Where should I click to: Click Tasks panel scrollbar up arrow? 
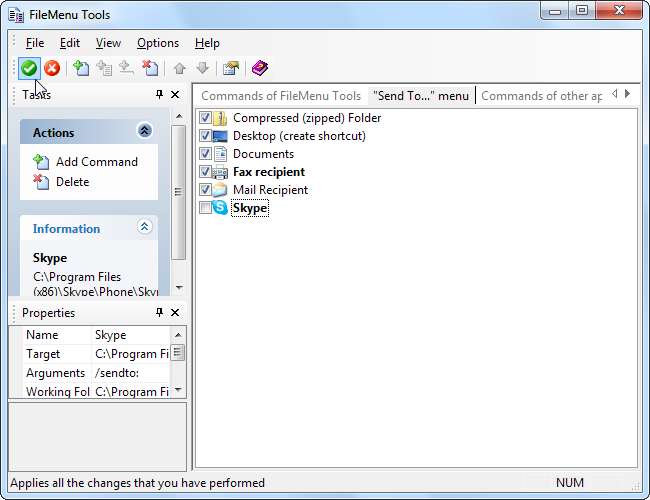click(179, 117)
